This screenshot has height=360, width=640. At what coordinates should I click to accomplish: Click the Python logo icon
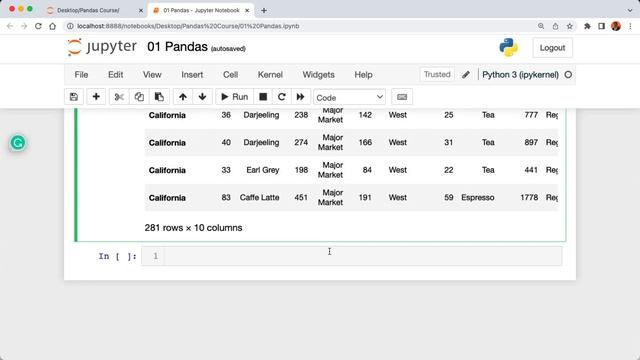pos(509,47)
